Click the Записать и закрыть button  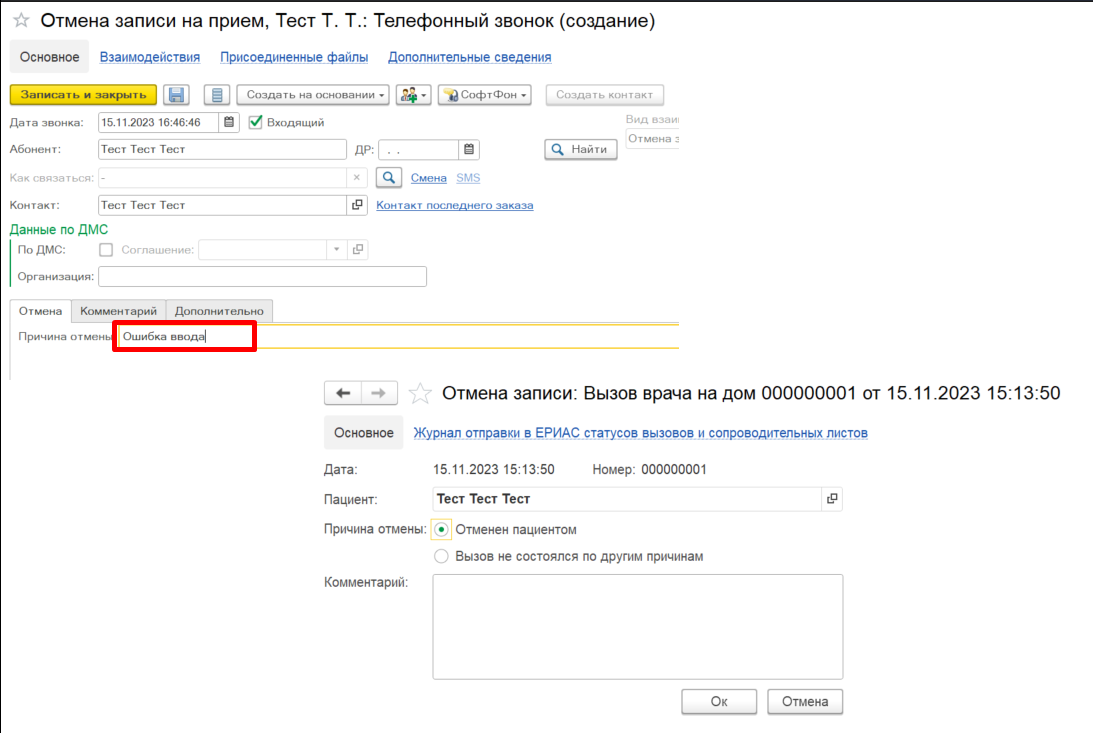(83, 94)
